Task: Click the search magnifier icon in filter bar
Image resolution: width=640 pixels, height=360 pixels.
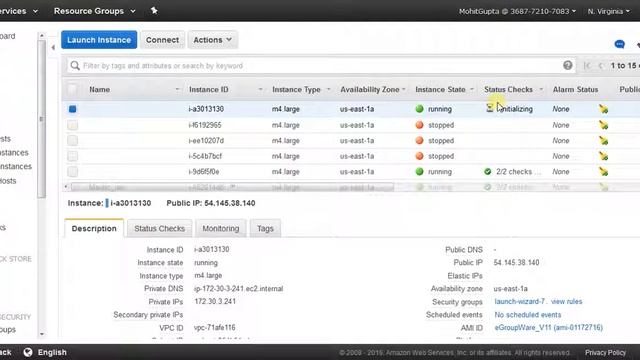Action: 75,65
